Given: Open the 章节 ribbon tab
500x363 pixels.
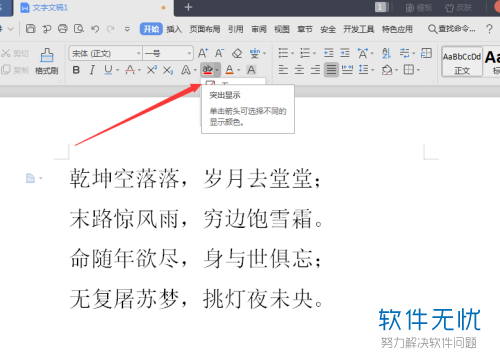Looking at the screenshot, I should point(305,29).
